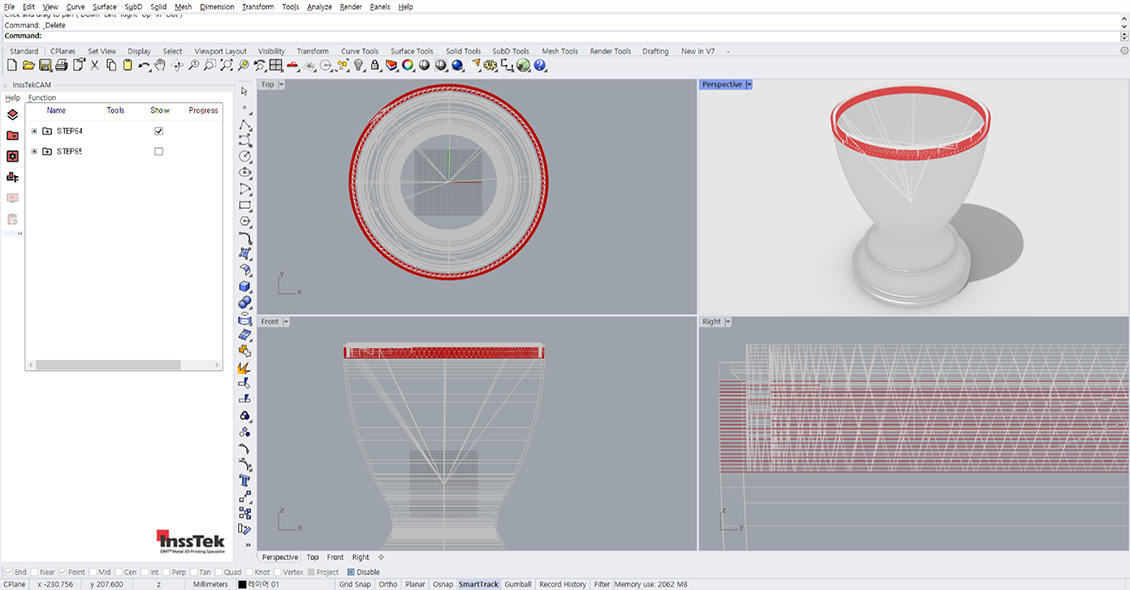Screen dimensions: 1130x590
Task: Uncheck the Show checkbox for STEP64
Action: pyautogui.click(x=158, y=131)
